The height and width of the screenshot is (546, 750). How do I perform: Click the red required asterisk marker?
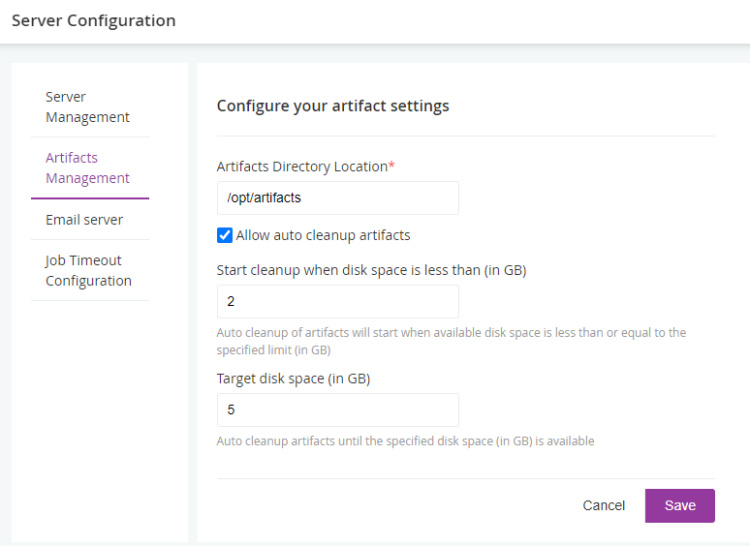click(x=392, y=166)
